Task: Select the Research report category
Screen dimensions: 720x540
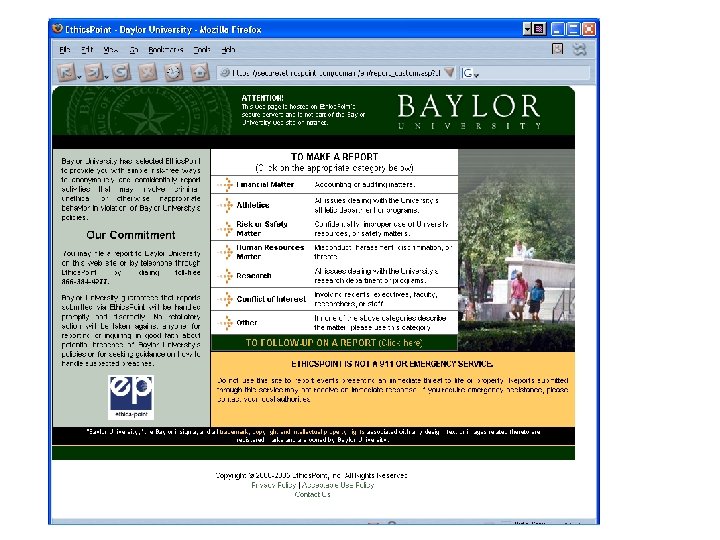Action: pyautogui.click(x=254, y=276)
